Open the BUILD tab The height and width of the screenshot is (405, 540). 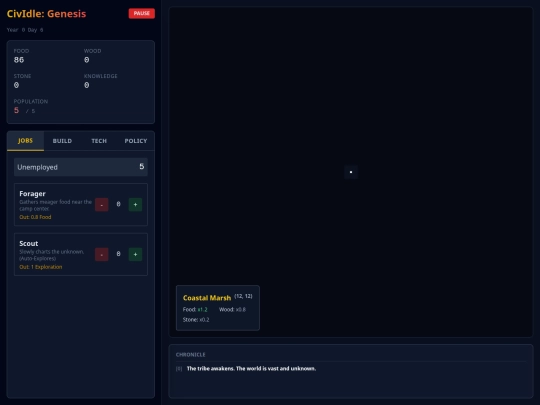(62, 141)
